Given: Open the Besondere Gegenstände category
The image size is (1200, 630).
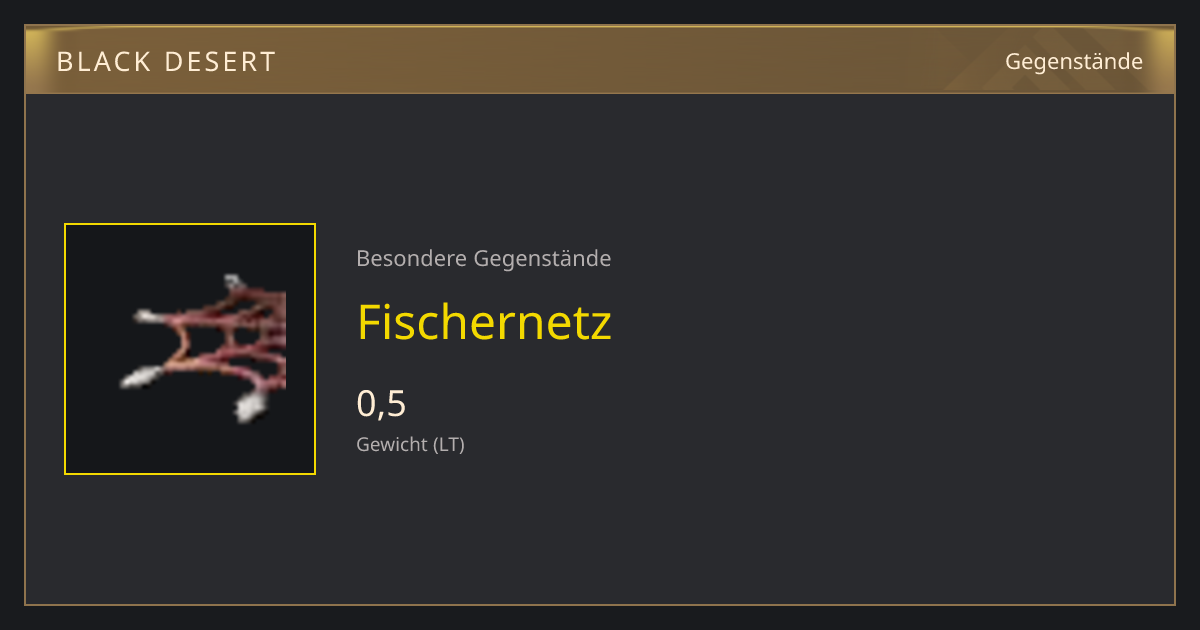Looking at the screenshot, I should coord(483,259).
